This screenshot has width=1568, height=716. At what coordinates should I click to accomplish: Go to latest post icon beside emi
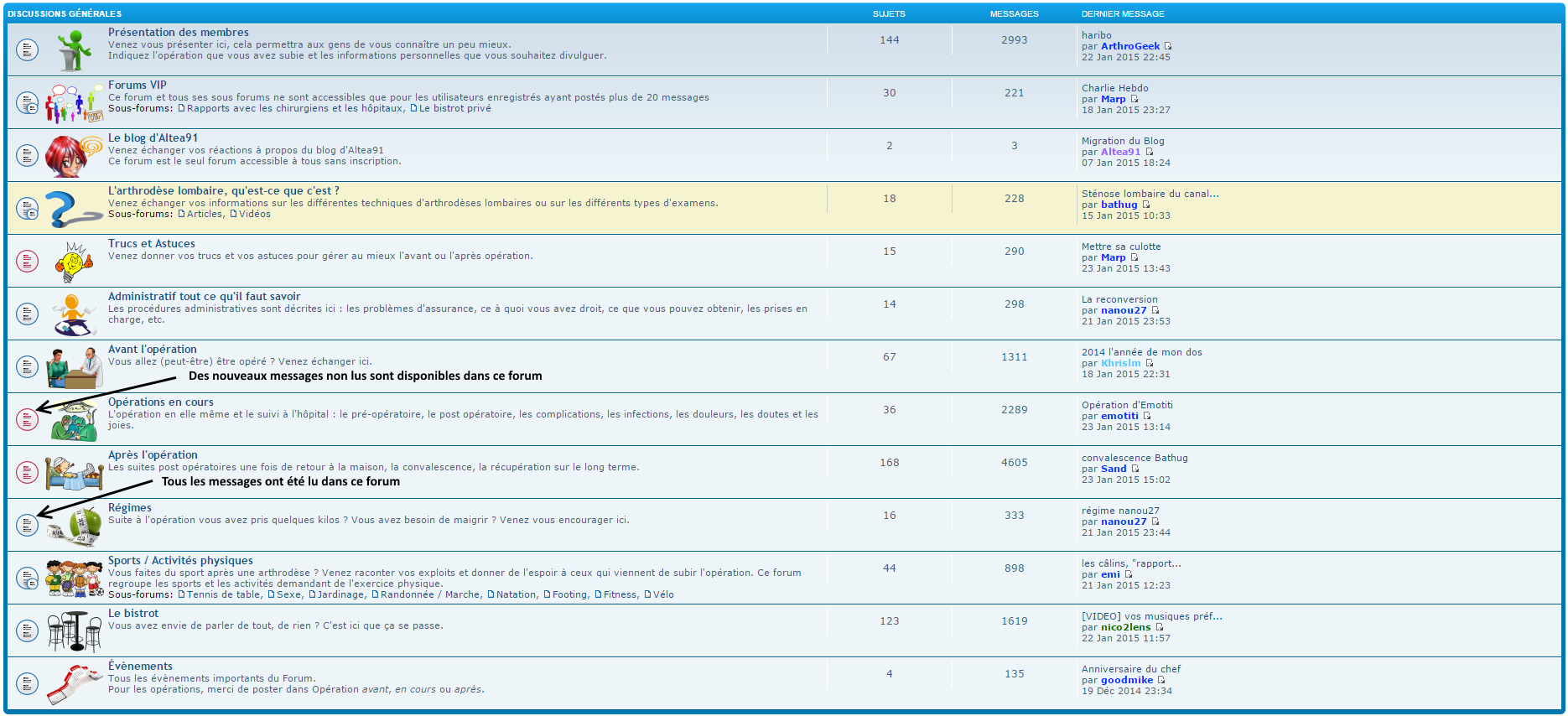tap(1128, 574)
